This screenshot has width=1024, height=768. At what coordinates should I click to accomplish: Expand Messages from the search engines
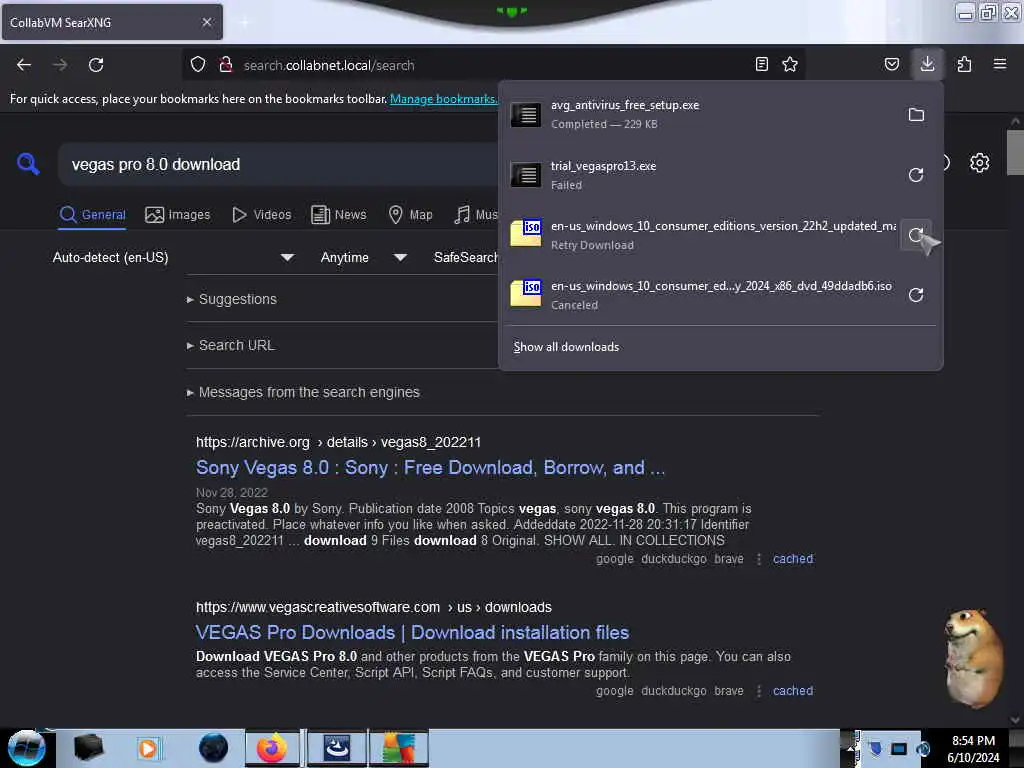[303, 392]
